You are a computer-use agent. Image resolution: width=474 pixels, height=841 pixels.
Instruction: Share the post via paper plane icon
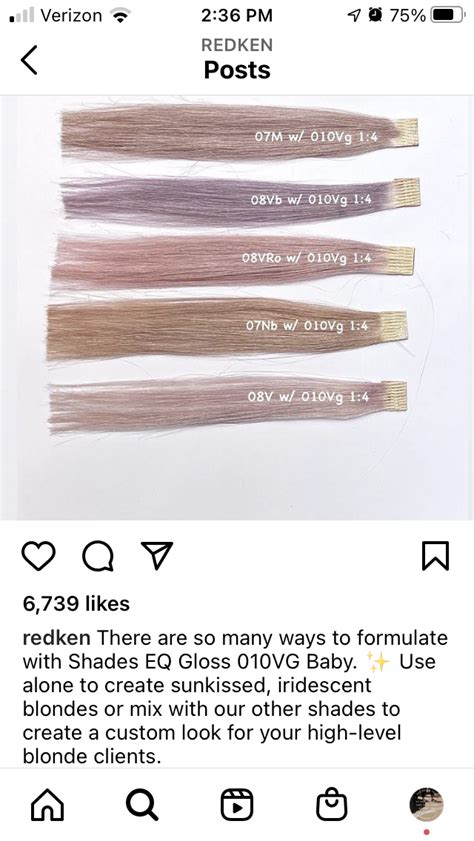click(x=157, y=555)
